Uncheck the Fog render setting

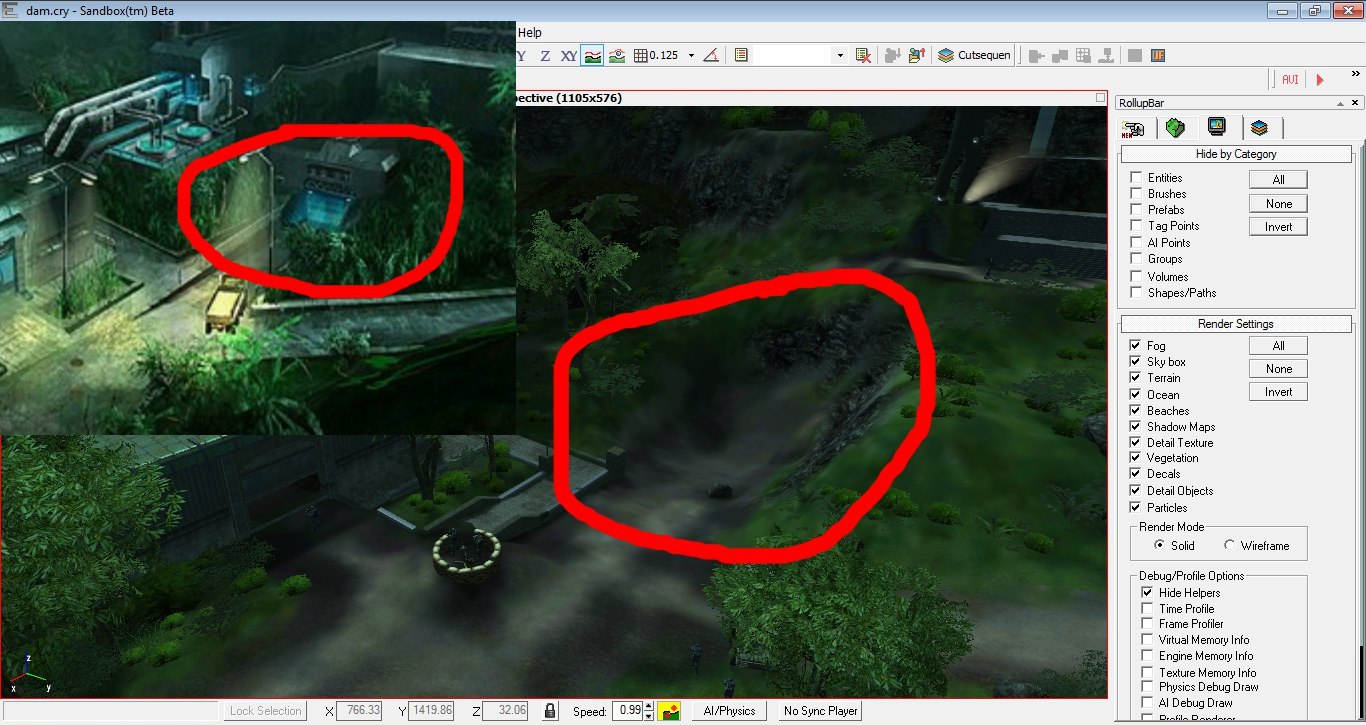tap(1135, 345)
